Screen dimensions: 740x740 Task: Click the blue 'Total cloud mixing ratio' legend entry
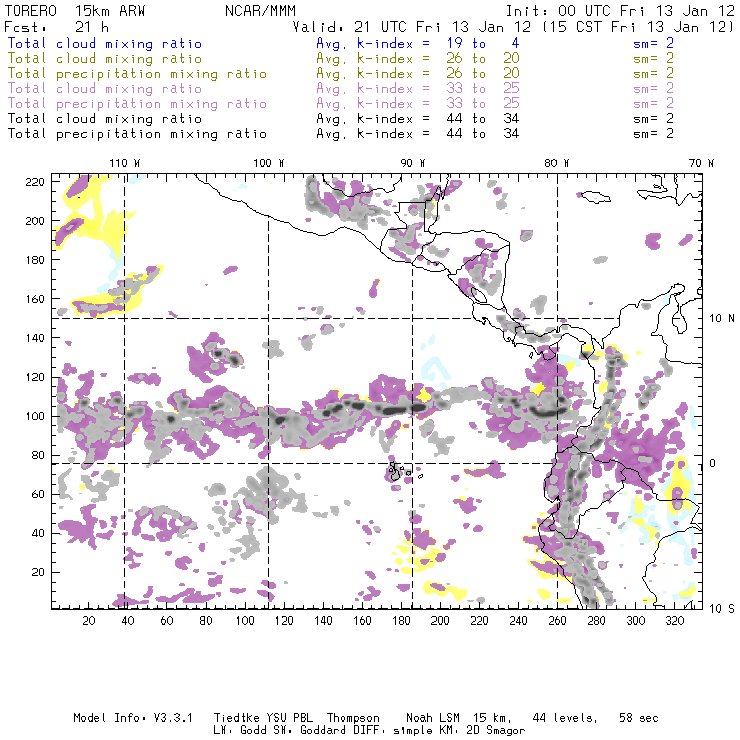coord(105,43)
